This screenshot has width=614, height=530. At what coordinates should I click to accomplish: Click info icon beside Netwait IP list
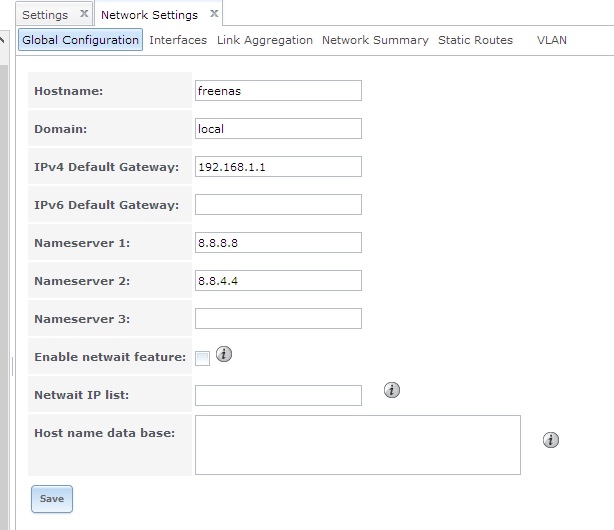click(392, 390)
